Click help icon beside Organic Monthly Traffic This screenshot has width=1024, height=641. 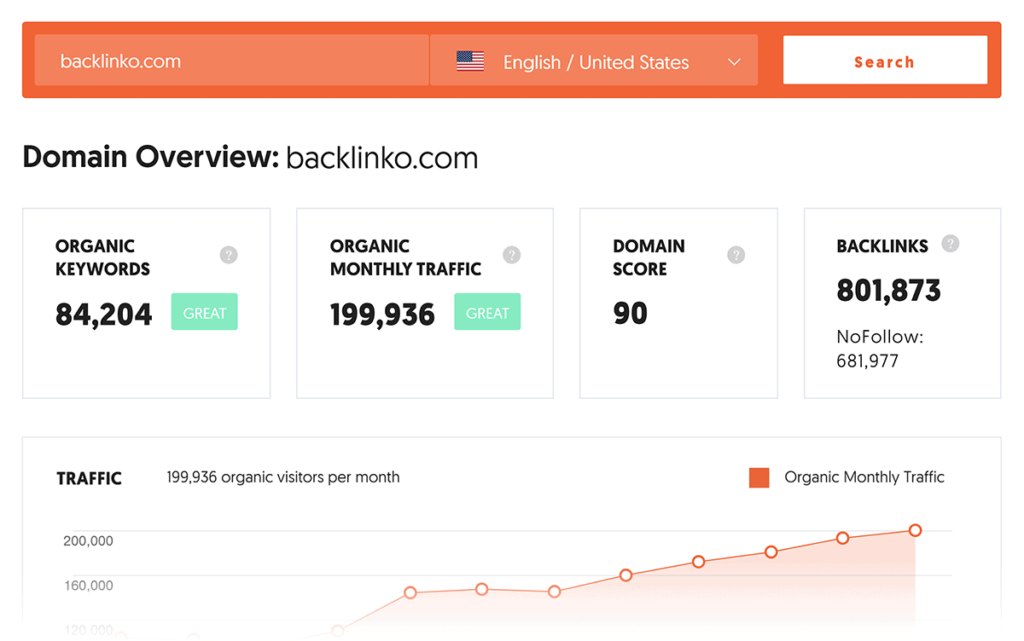[512, 255]
